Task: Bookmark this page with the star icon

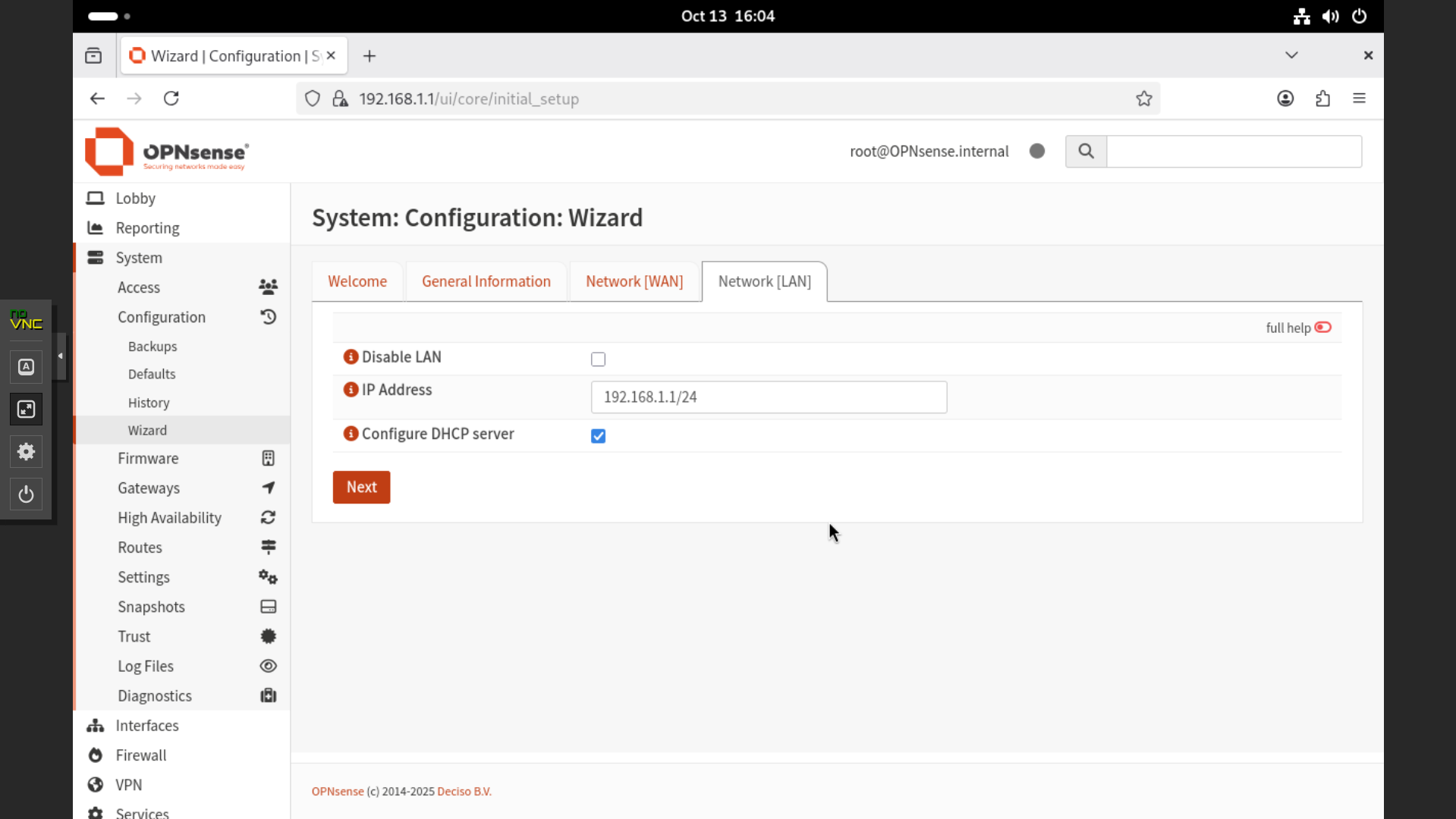Action: tap(1143, 99)
